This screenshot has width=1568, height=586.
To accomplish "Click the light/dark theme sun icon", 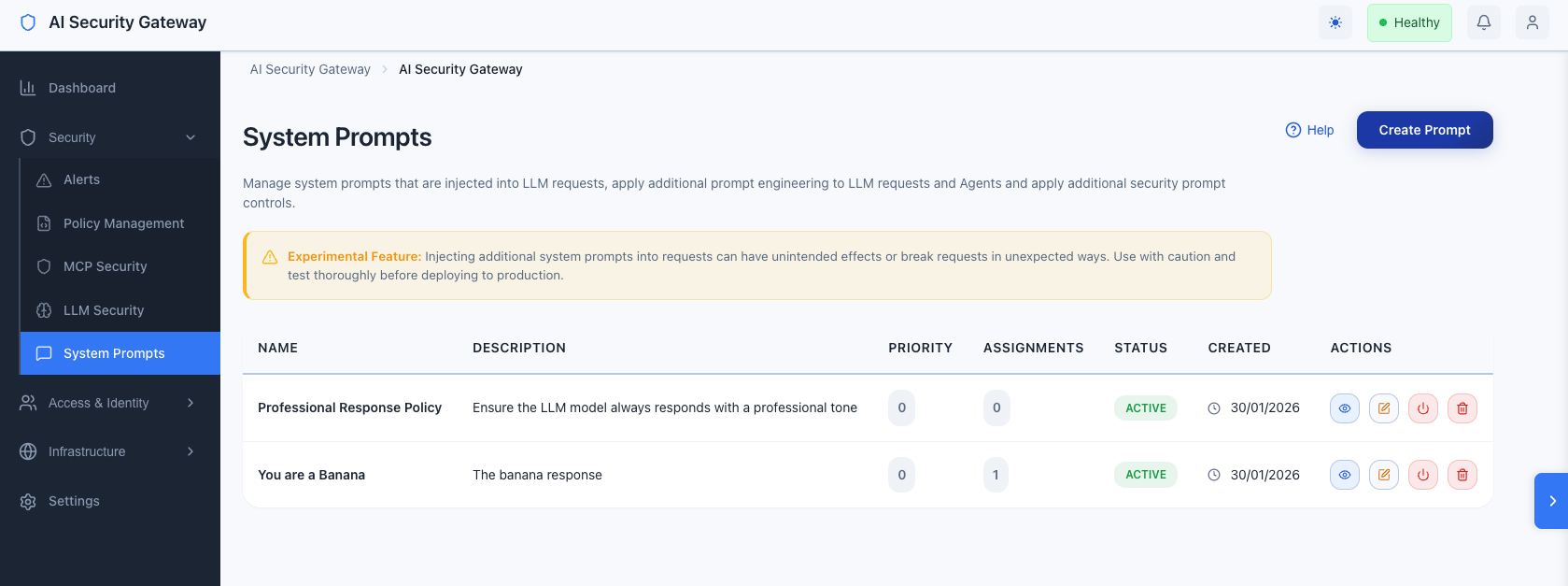I will 1335,22.
